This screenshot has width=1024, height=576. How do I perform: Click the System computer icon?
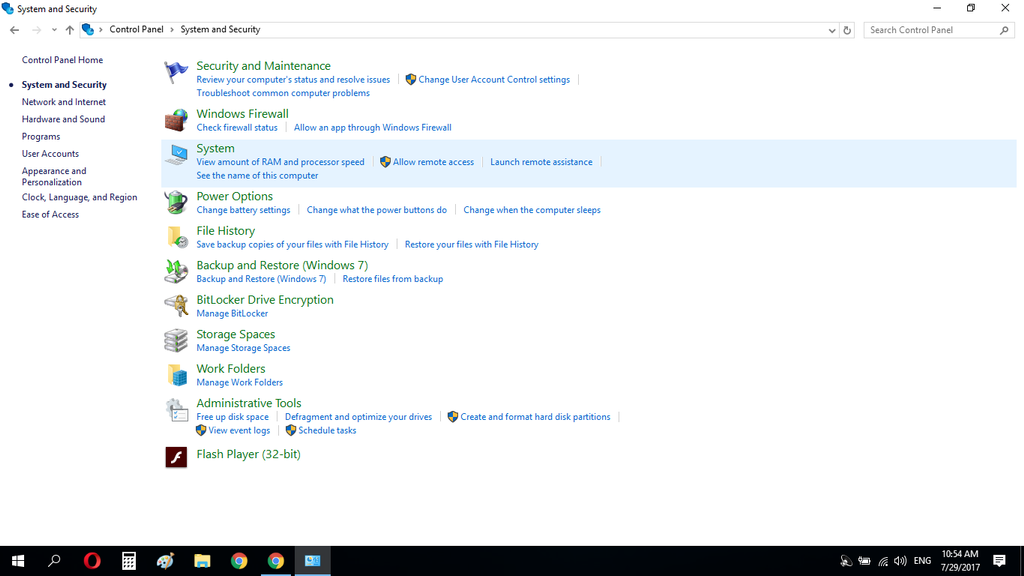click(x=176, y=155)
